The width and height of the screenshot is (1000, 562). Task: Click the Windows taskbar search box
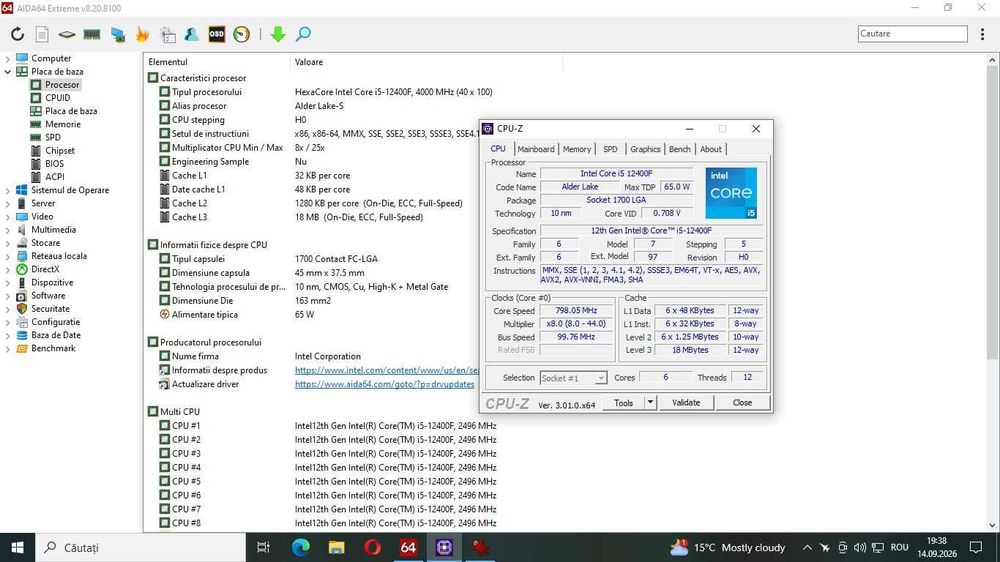pos(140,547)
